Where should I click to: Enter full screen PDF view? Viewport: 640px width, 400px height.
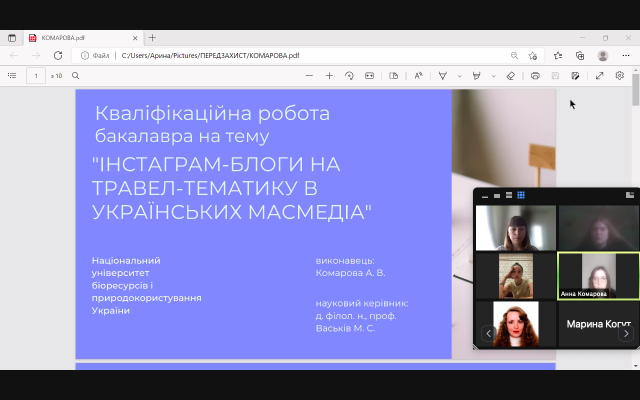coord(599,75)
